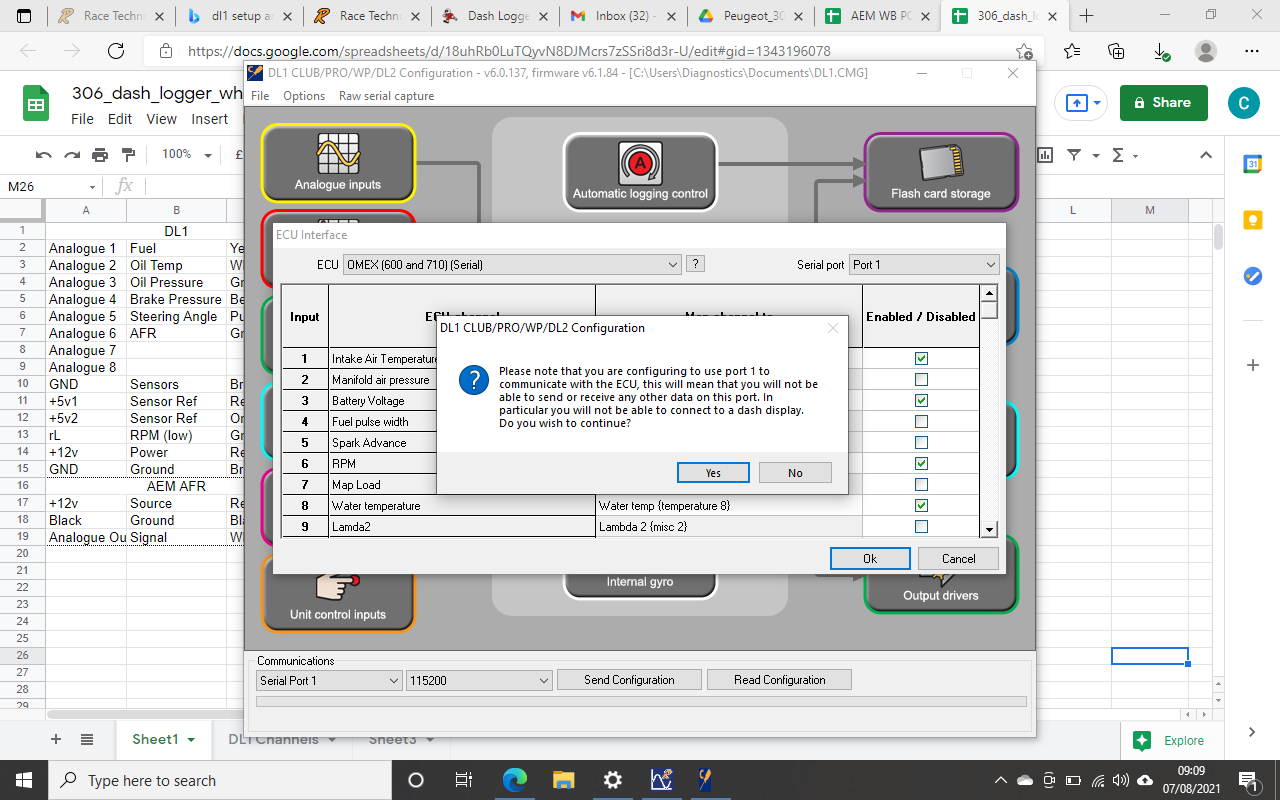The height and width of the screenshot is (800, 1280).
Task: Open the Sheets present options icon
Action: point(1085,102)
